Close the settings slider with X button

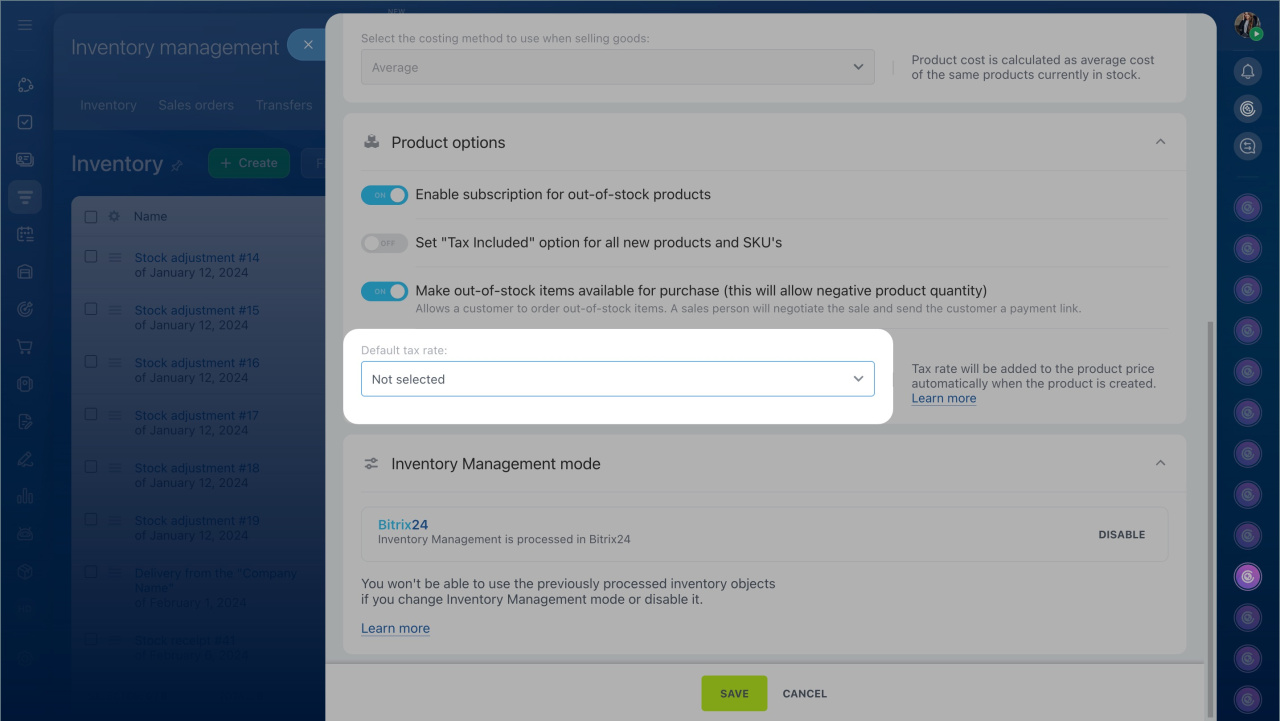pyautogui.click(x=308, y=45)
